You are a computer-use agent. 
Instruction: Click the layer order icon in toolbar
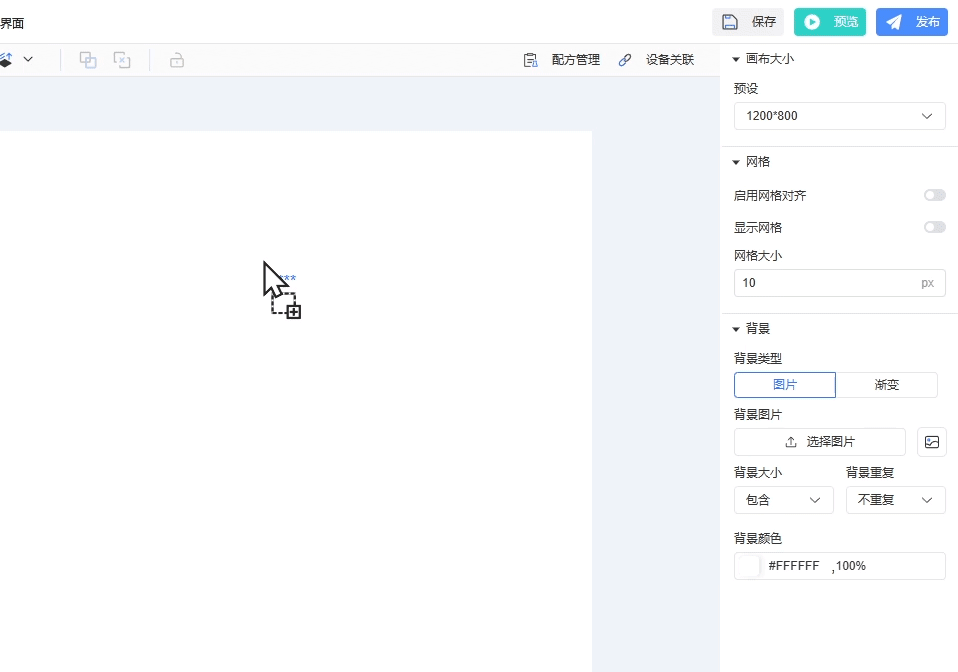[x=5, y=60]
